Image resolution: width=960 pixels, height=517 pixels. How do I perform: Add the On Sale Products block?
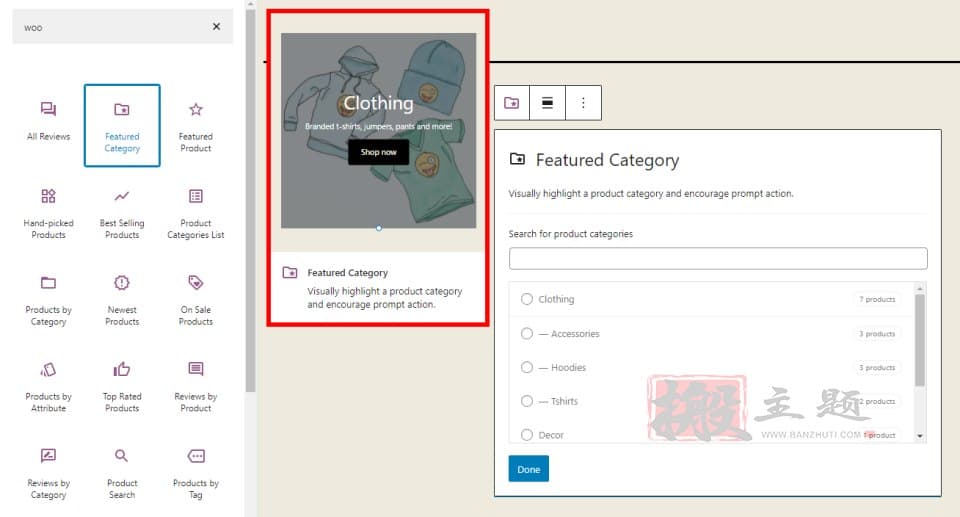(x=195, y=300)
